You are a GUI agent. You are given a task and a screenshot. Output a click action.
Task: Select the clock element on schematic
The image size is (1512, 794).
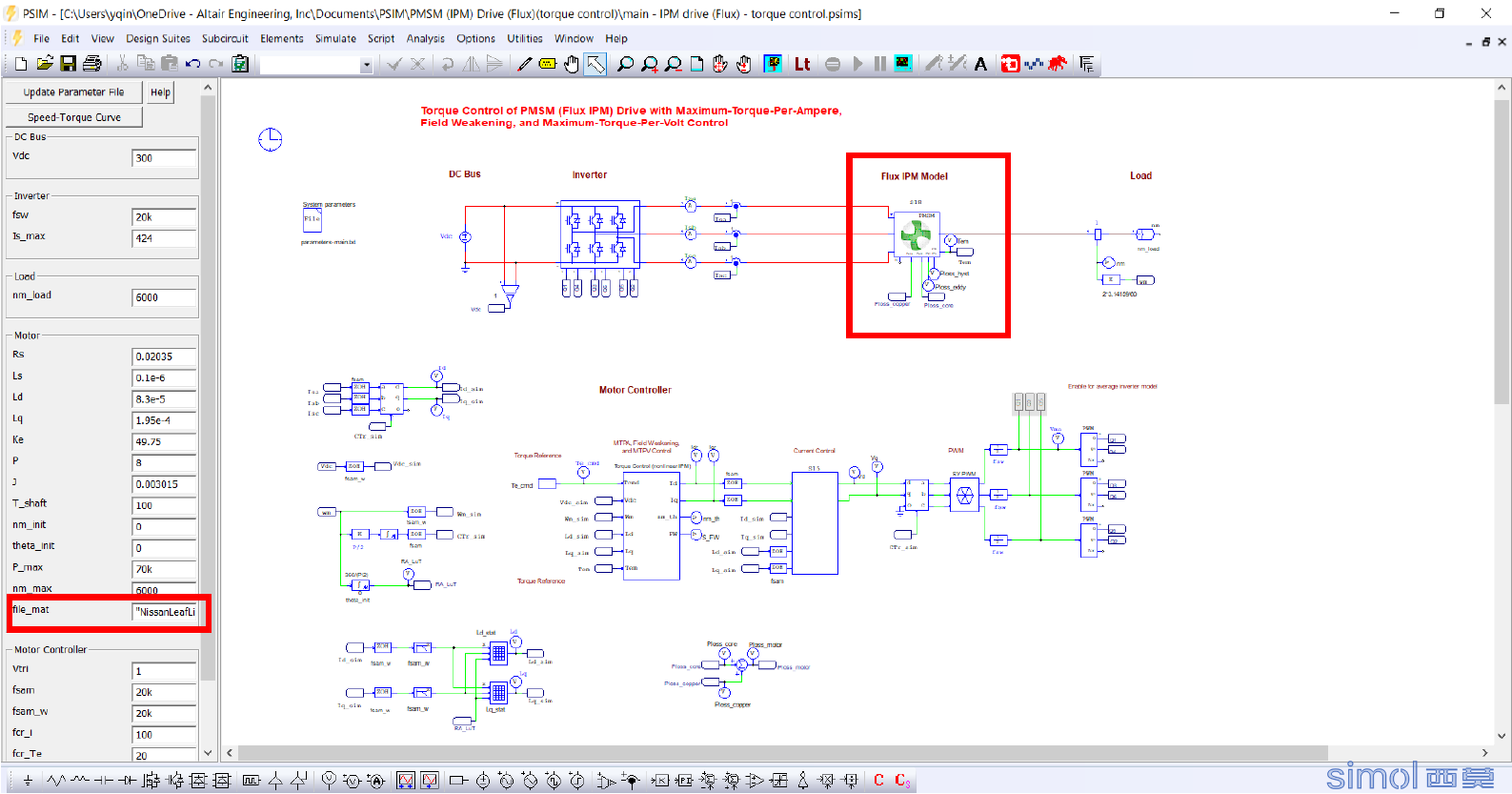click(x=271, y=139)
